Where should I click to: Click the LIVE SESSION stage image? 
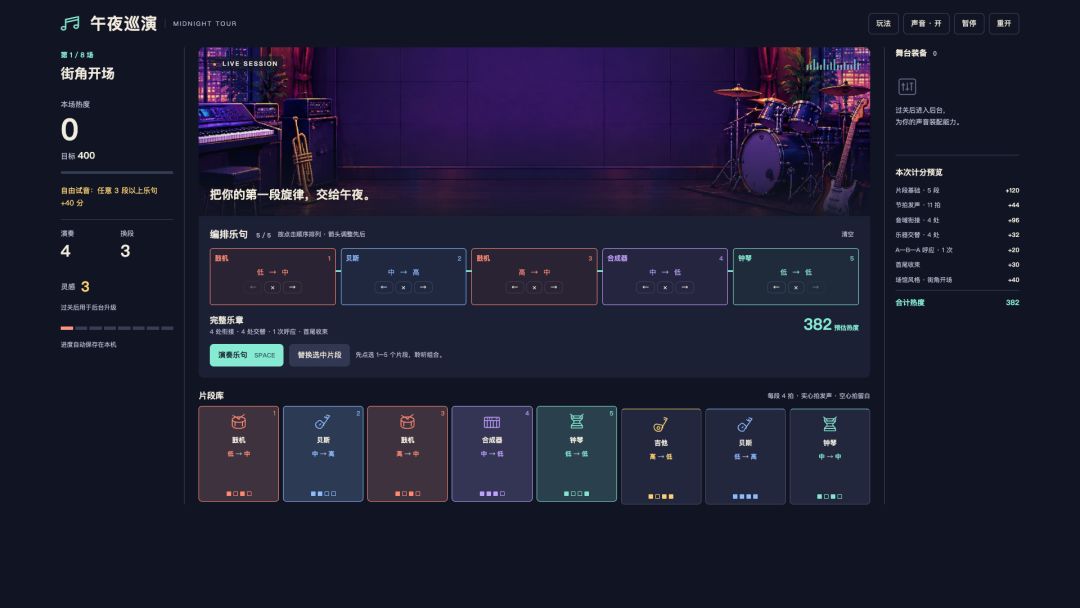coord(534,132)
